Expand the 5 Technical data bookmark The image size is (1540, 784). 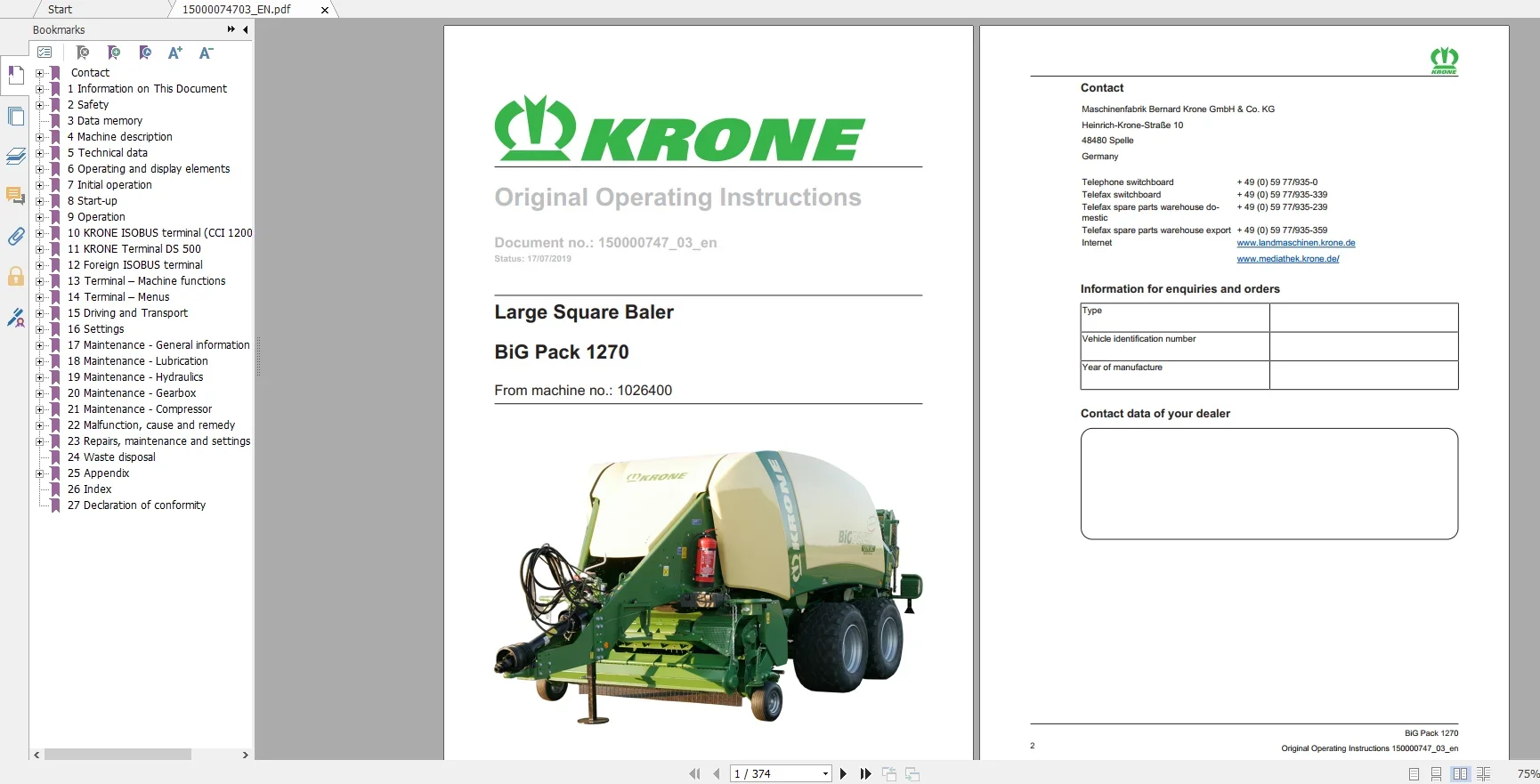[x=39, y=153]
